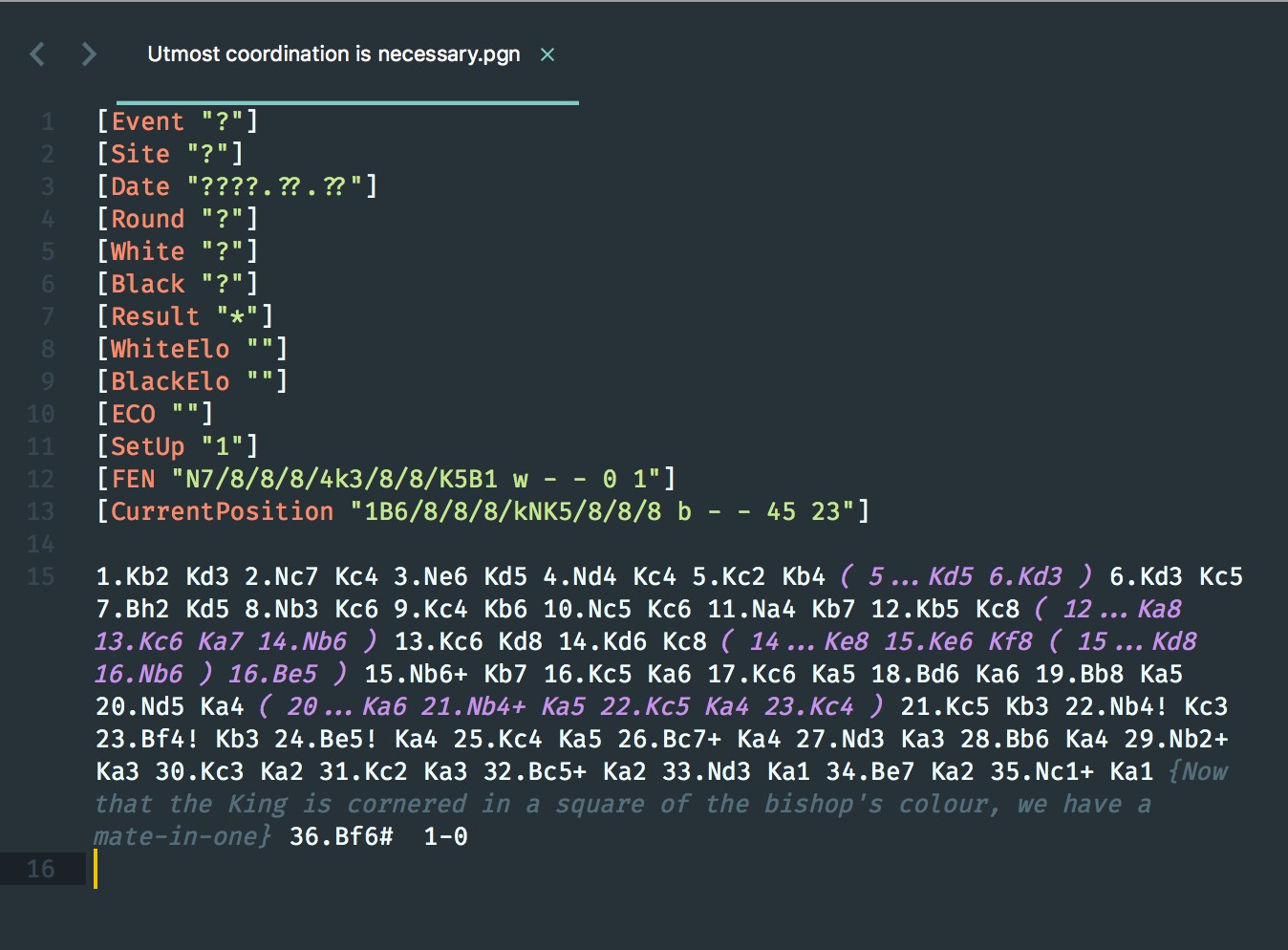Image resolution: width=1288 pixels, height=950 pixels.
Task: Click the Date tag text
Action: [x=140, y=186]
